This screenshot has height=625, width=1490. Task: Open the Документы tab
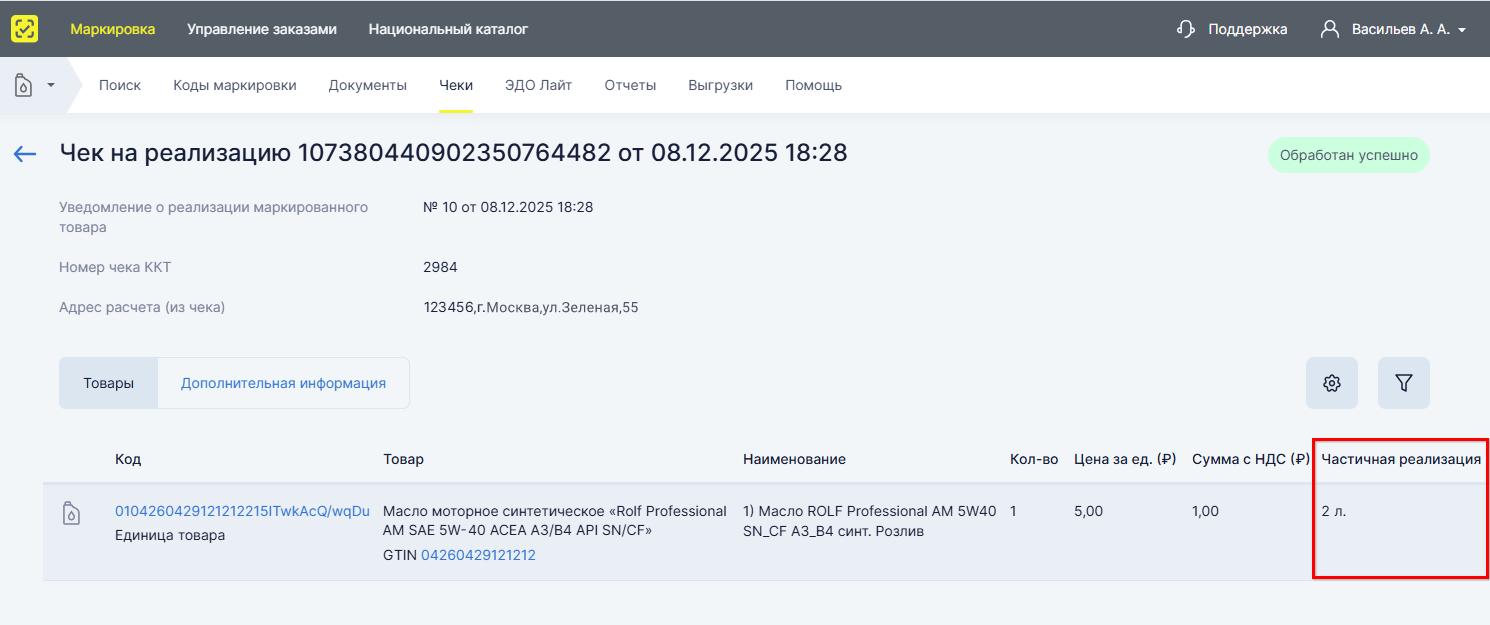tap(367, 85)
